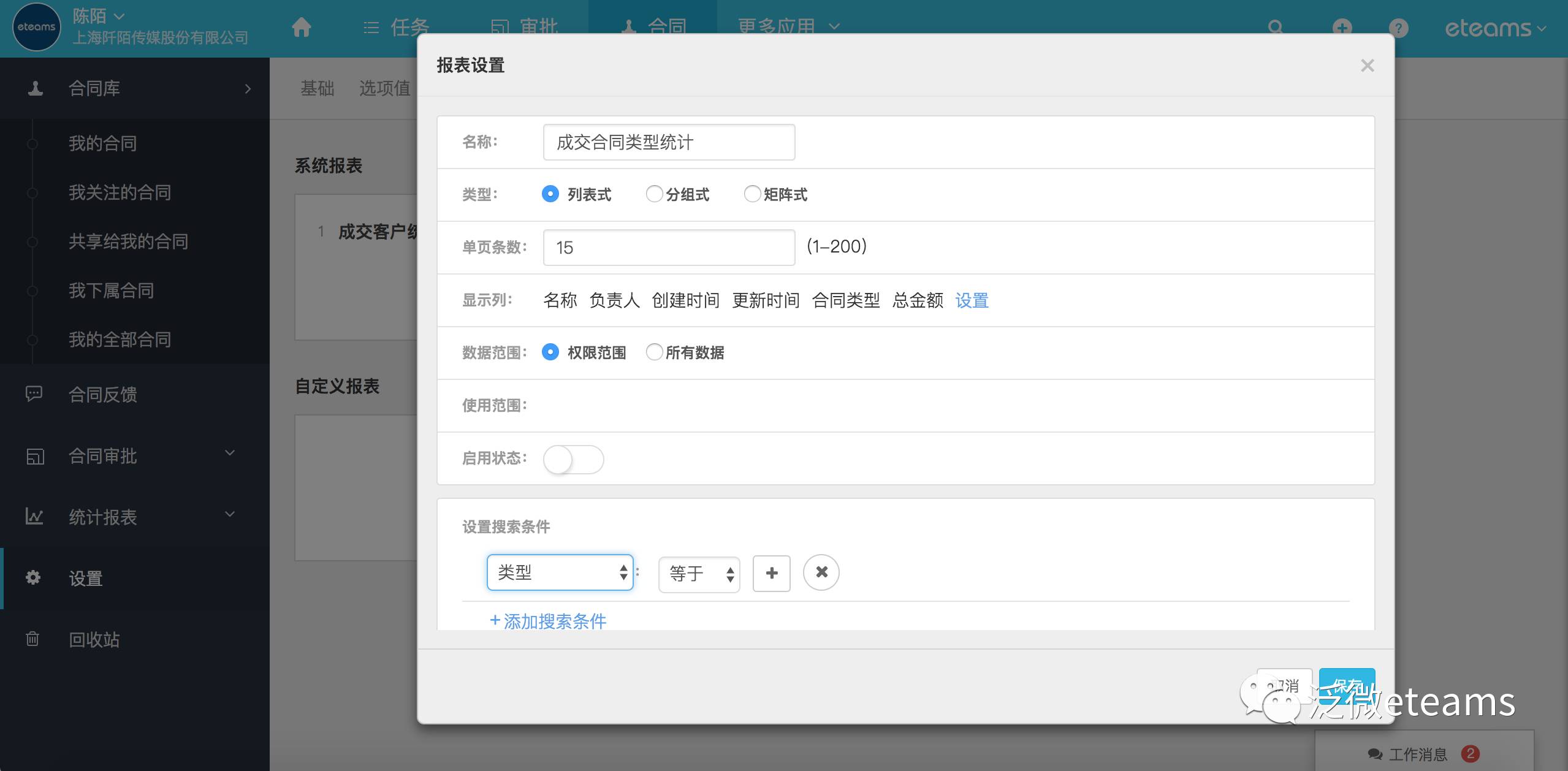Click the 设置 gear icon in sidebar

click(33, 577)
